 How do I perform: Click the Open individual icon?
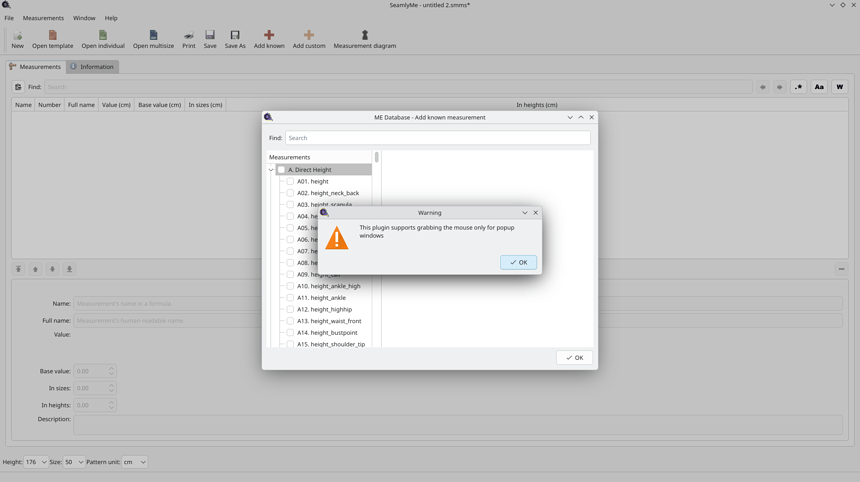pyautogui.click(x=103, y=39)
